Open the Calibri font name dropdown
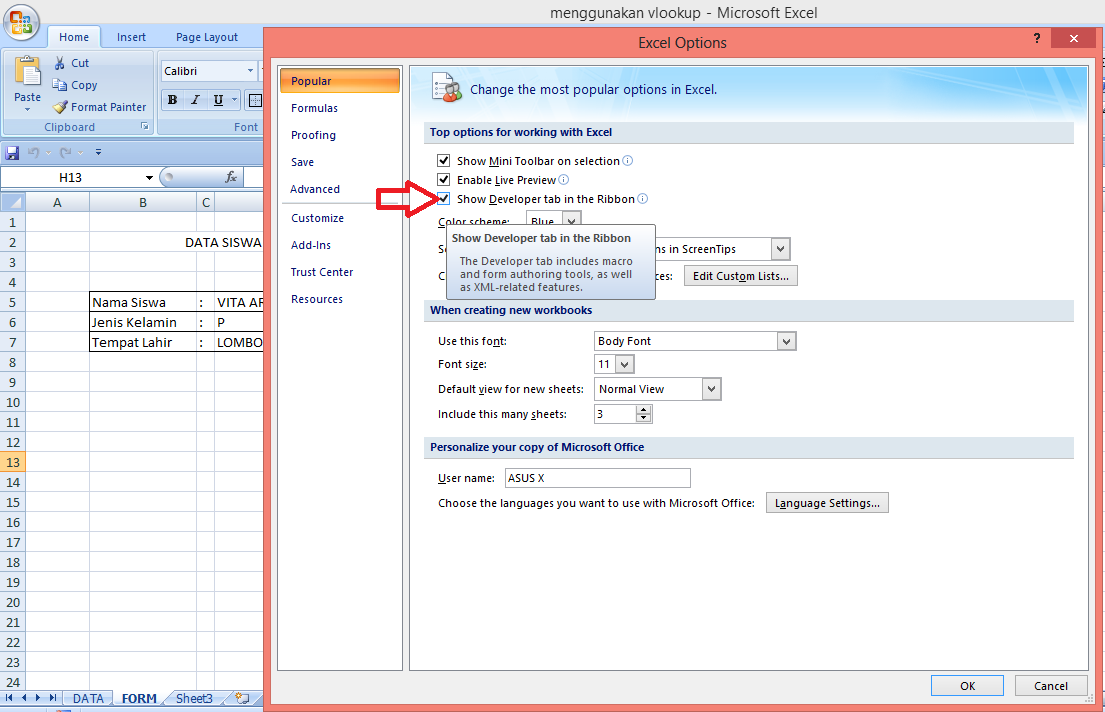Screen dimensions: 1105x712 click(x=250, y=70)
